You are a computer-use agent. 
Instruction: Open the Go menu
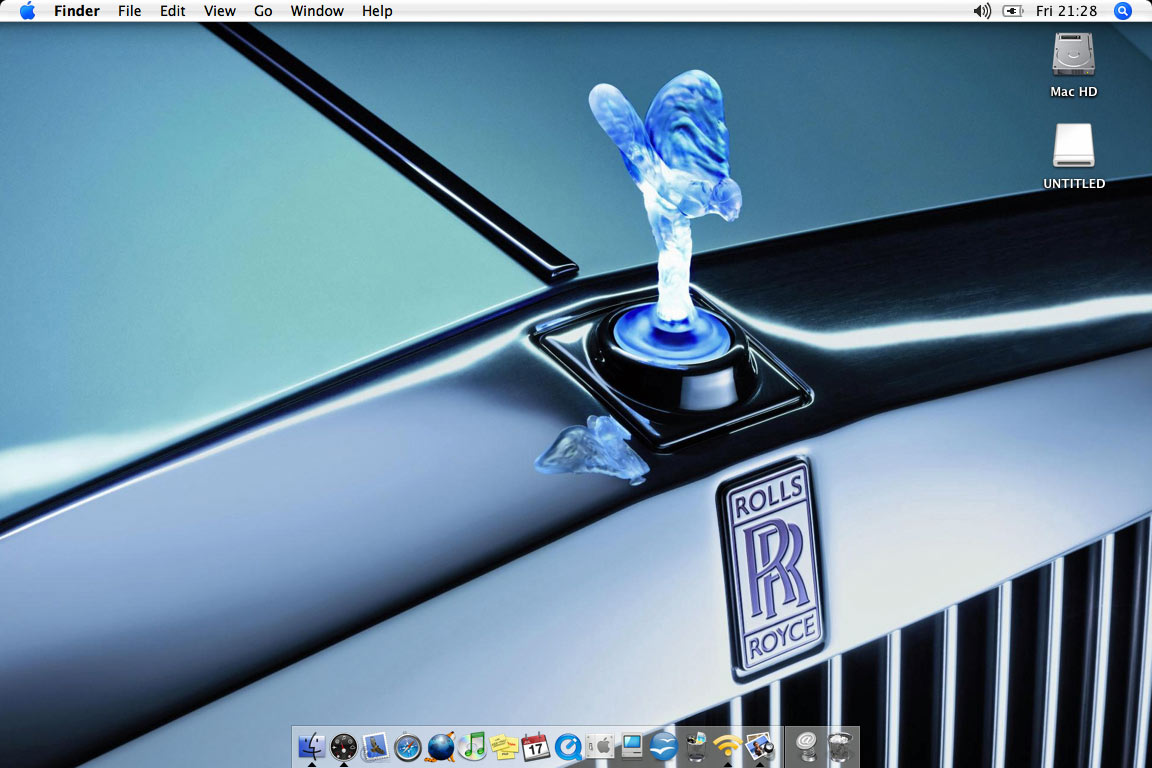click(x=263, y=11)
